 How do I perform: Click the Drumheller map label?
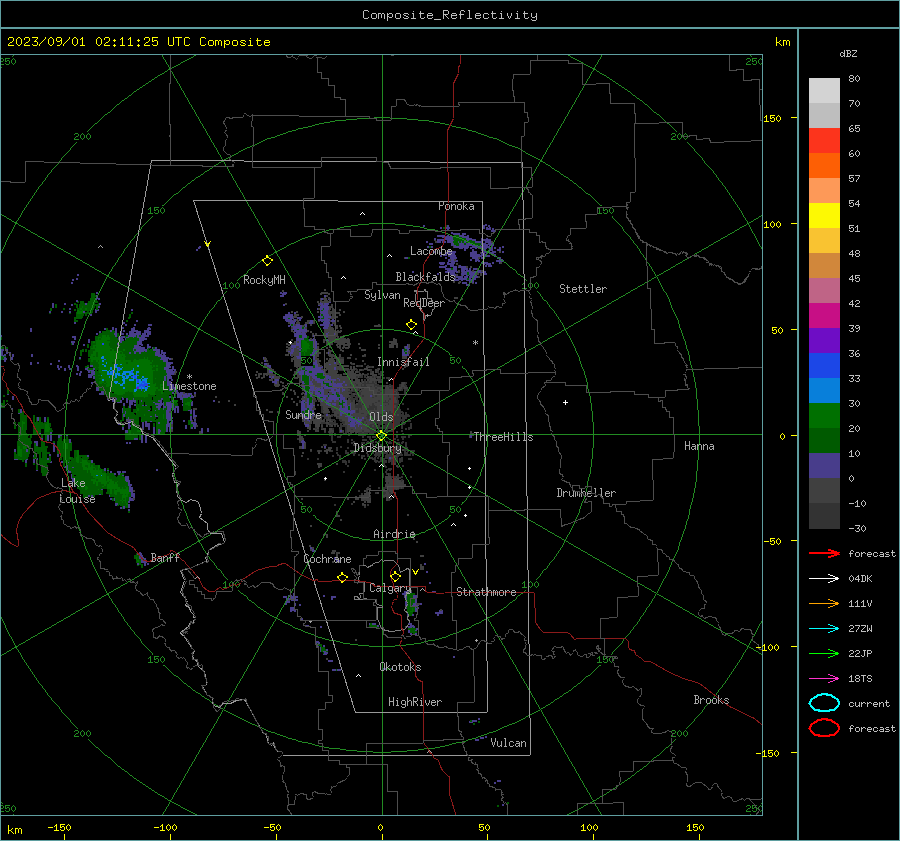pos(586,493)
